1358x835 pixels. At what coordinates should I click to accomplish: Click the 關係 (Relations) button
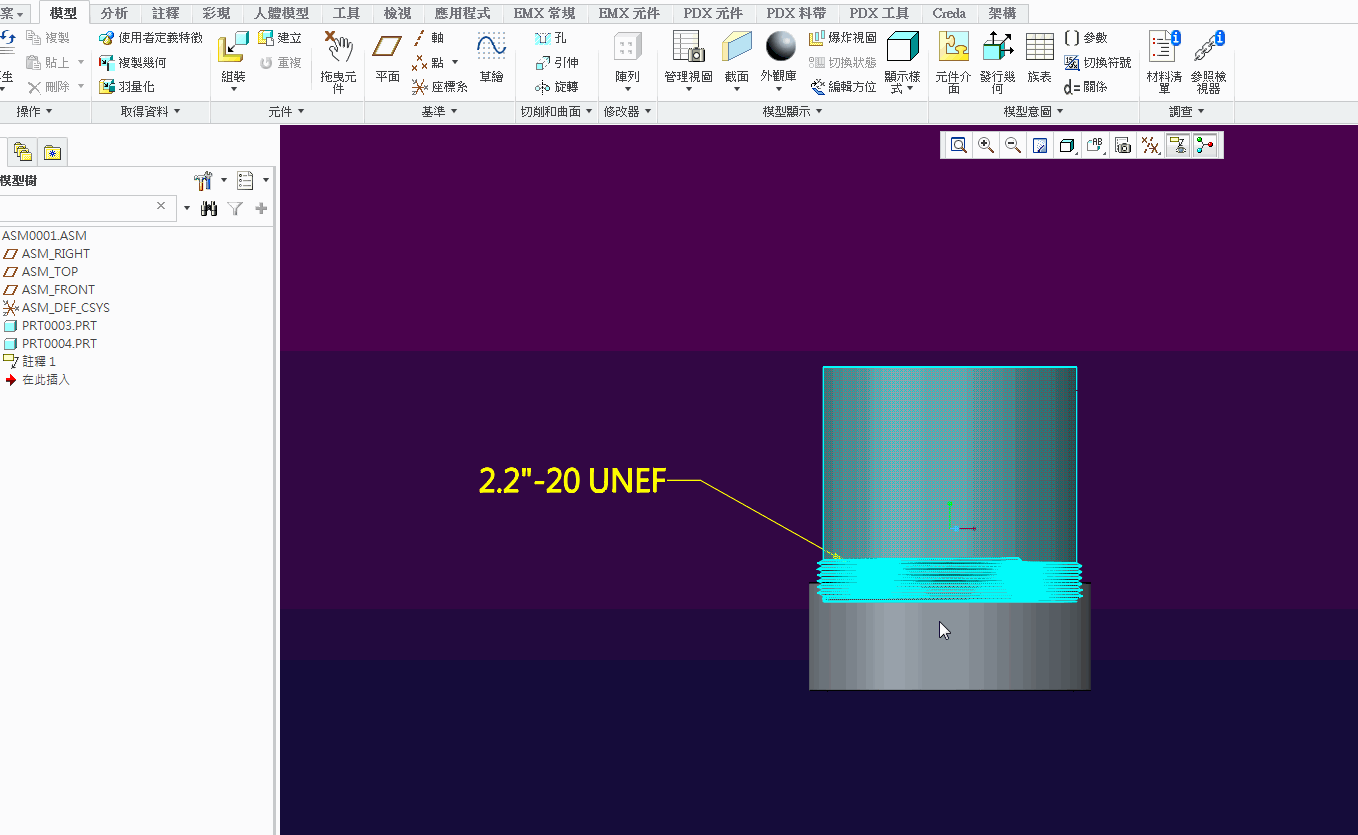[x=1086, y=87]
